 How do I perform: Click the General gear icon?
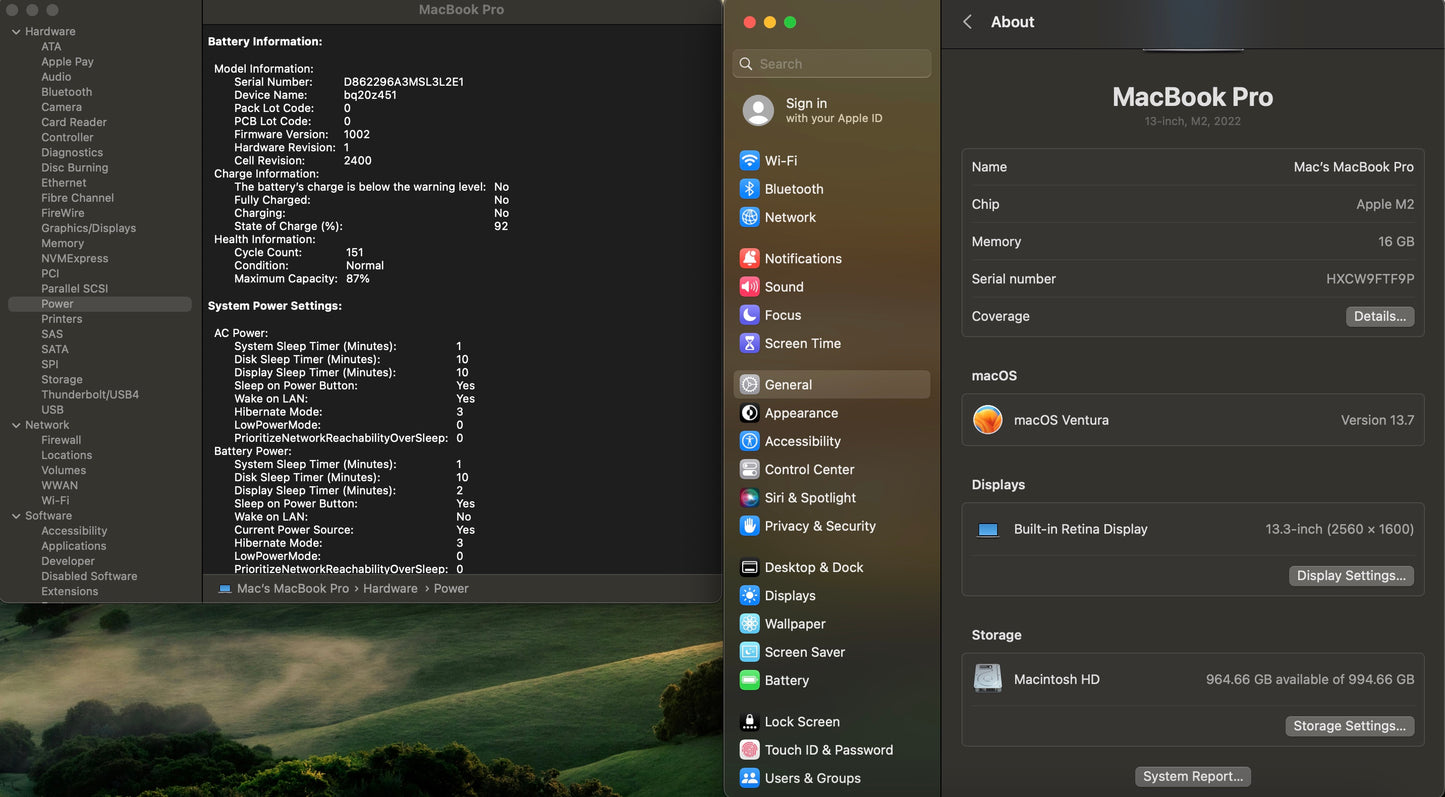coord(749,384)
